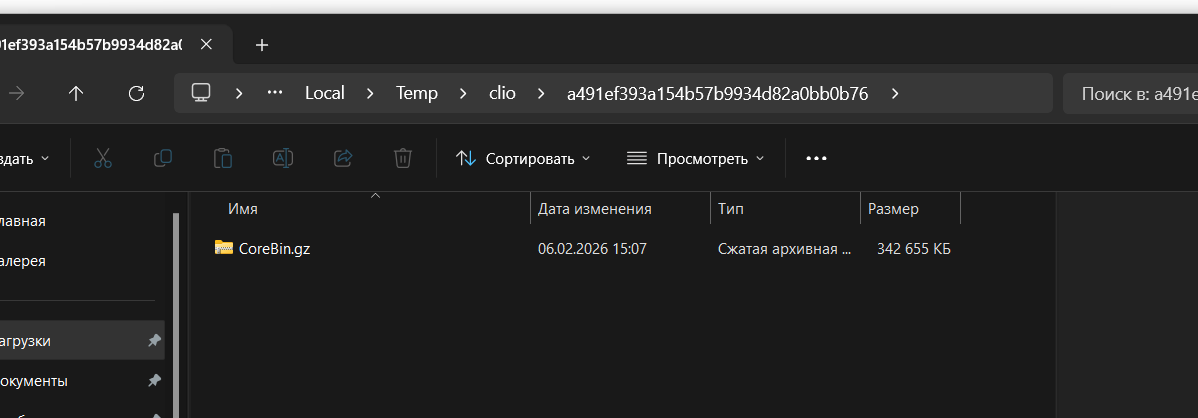The width and height of the screenshot is (1198, 418).
Task: Click the Delete trash can icon
Action: tap(403, 158)
